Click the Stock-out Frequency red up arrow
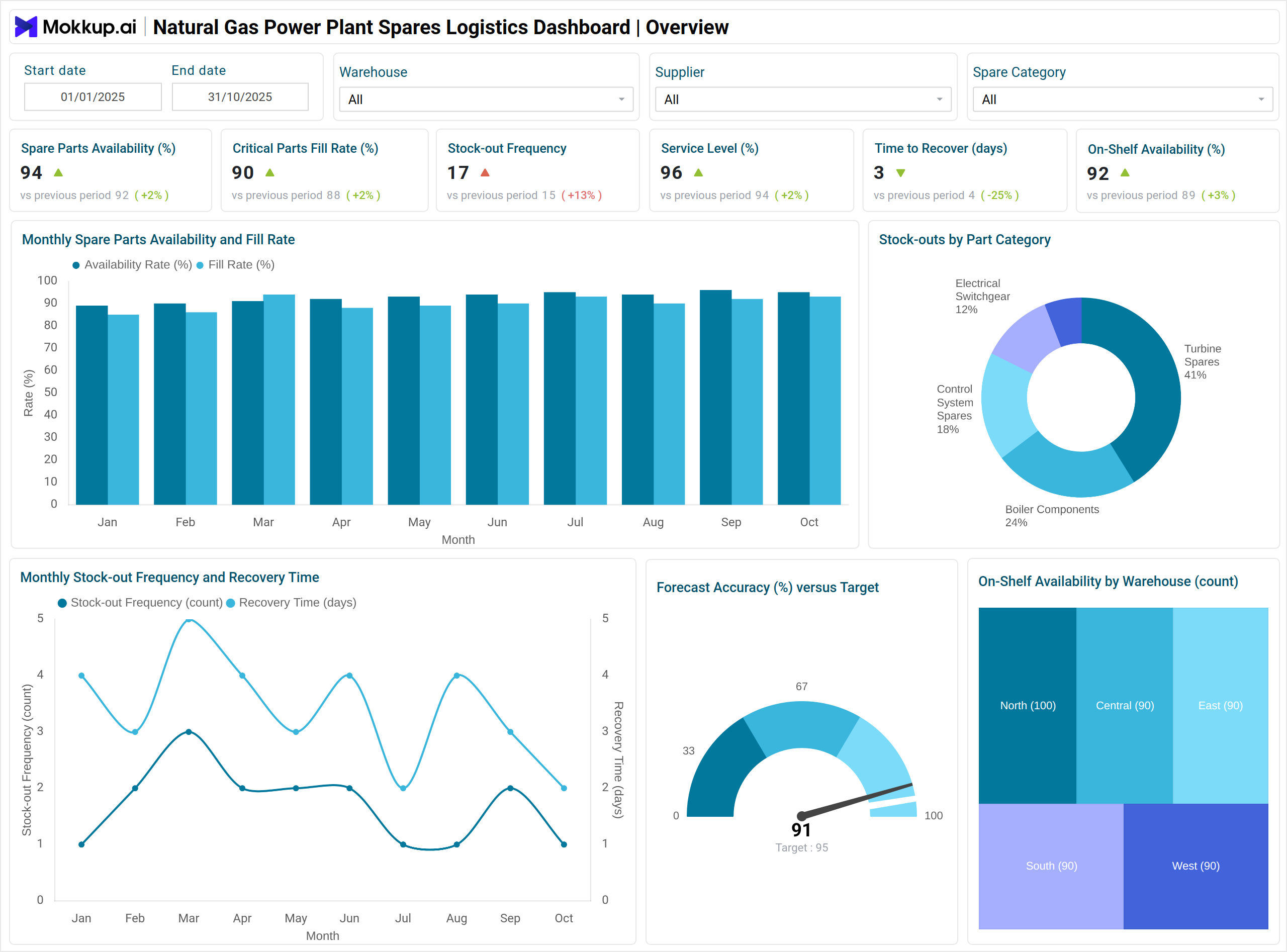Image resolution: width=1287 pixels, height=952 pixels. pyautogui.click(x=485, y=172)
